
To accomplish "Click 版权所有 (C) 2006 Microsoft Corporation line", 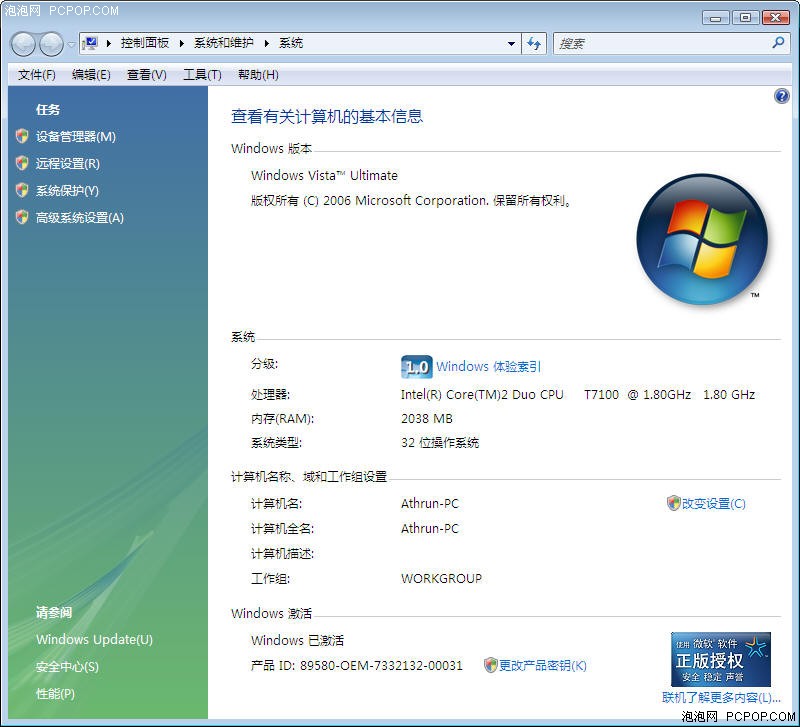I will (x=411, y=200).
